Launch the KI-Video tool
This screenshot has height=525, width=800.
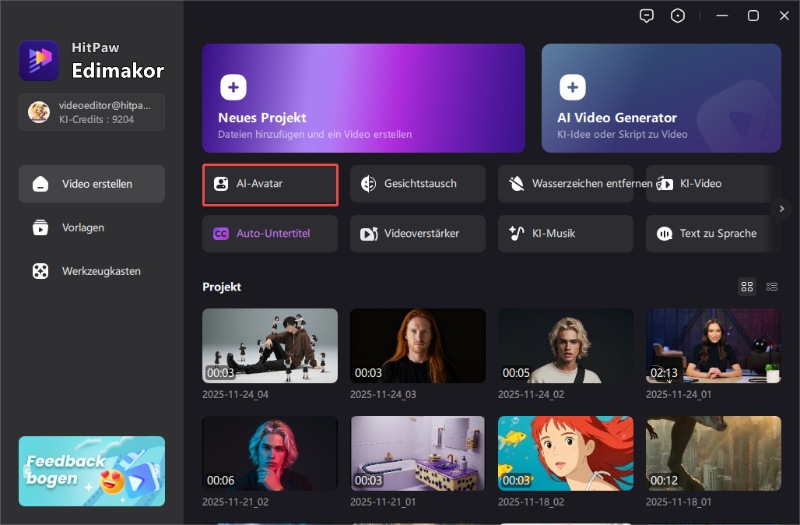[712, 184]
